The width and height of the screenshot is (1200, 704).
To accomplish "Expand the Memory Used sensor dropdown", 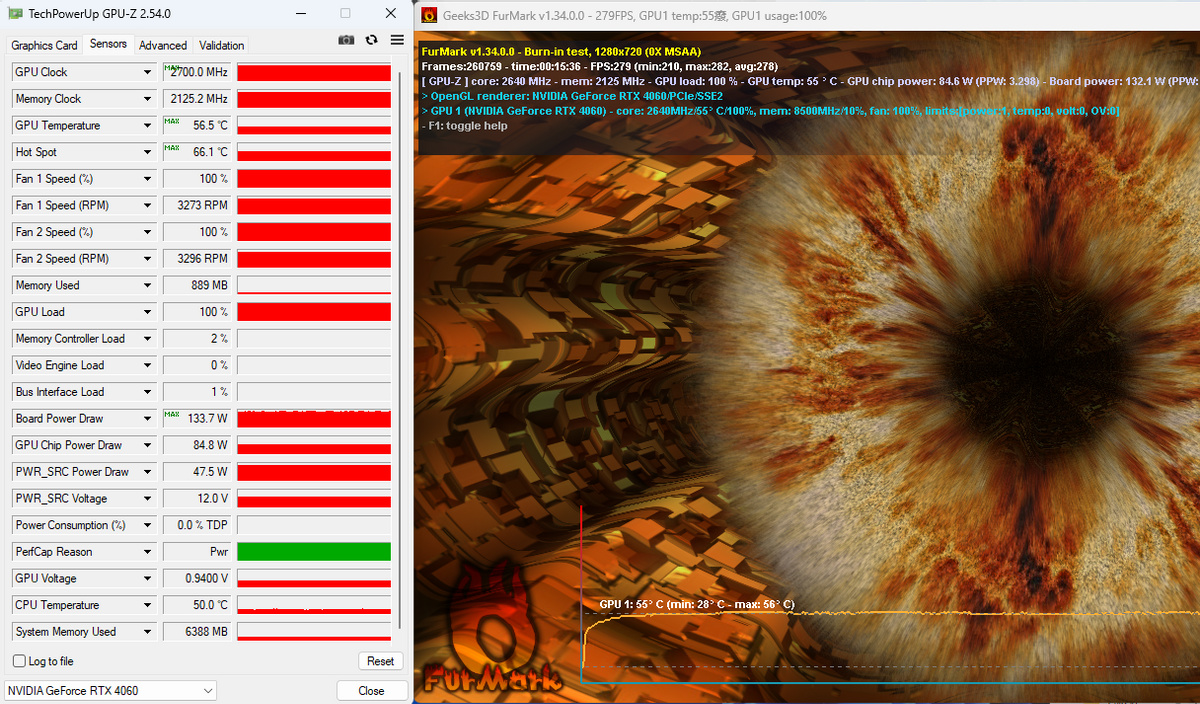I will click(x=148, y=285).
